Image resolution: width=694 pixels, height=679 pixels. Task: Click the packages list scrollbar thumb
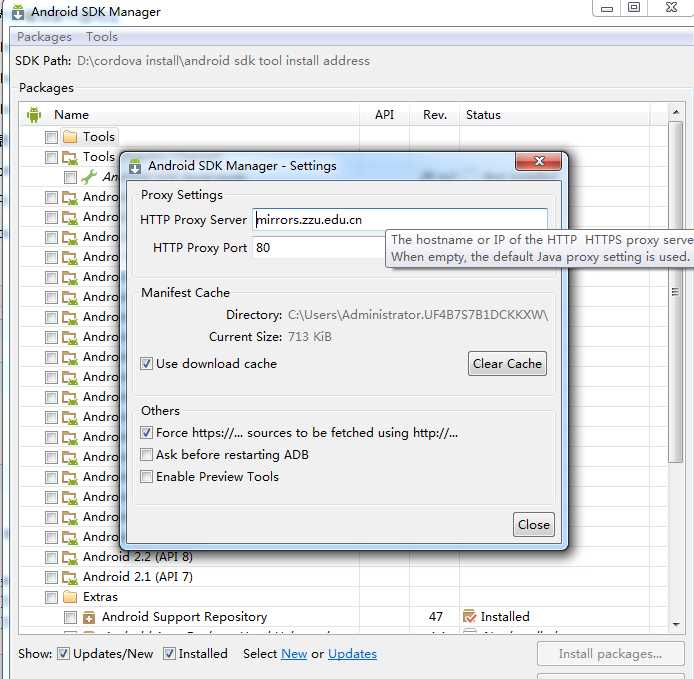coord(675,292)
